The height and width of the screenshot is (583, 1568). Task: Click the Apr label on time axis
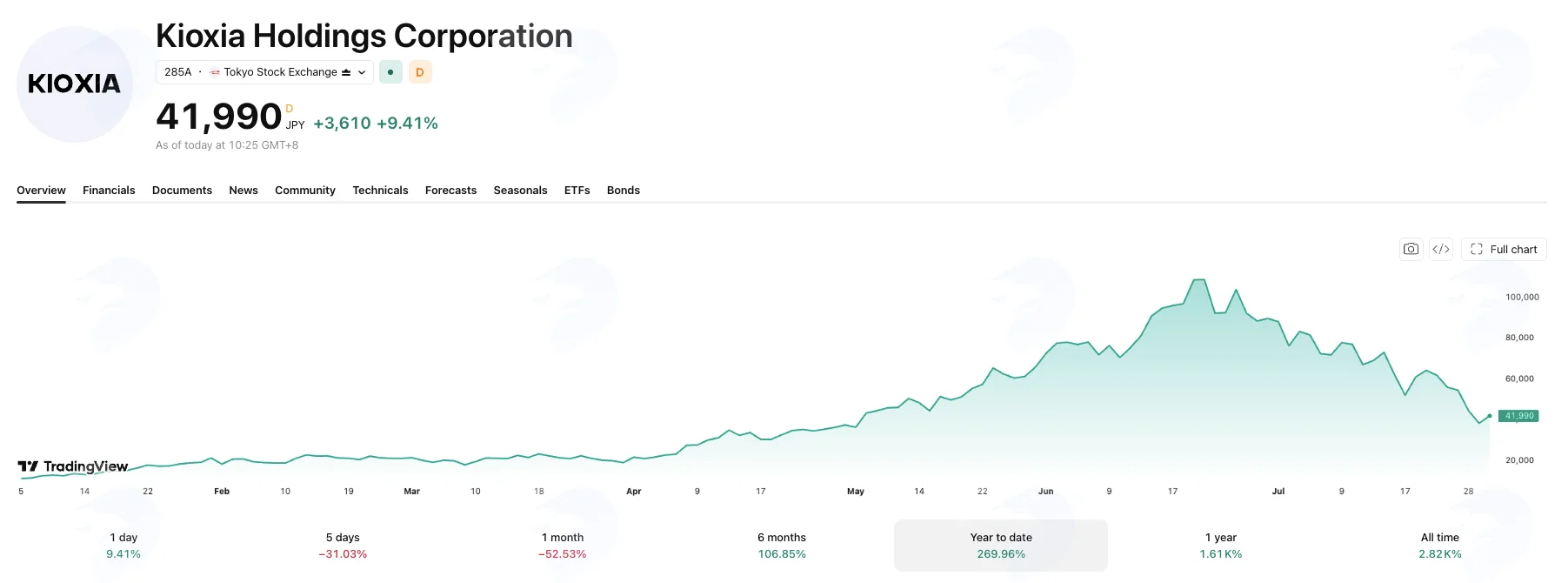click(634, 492)
